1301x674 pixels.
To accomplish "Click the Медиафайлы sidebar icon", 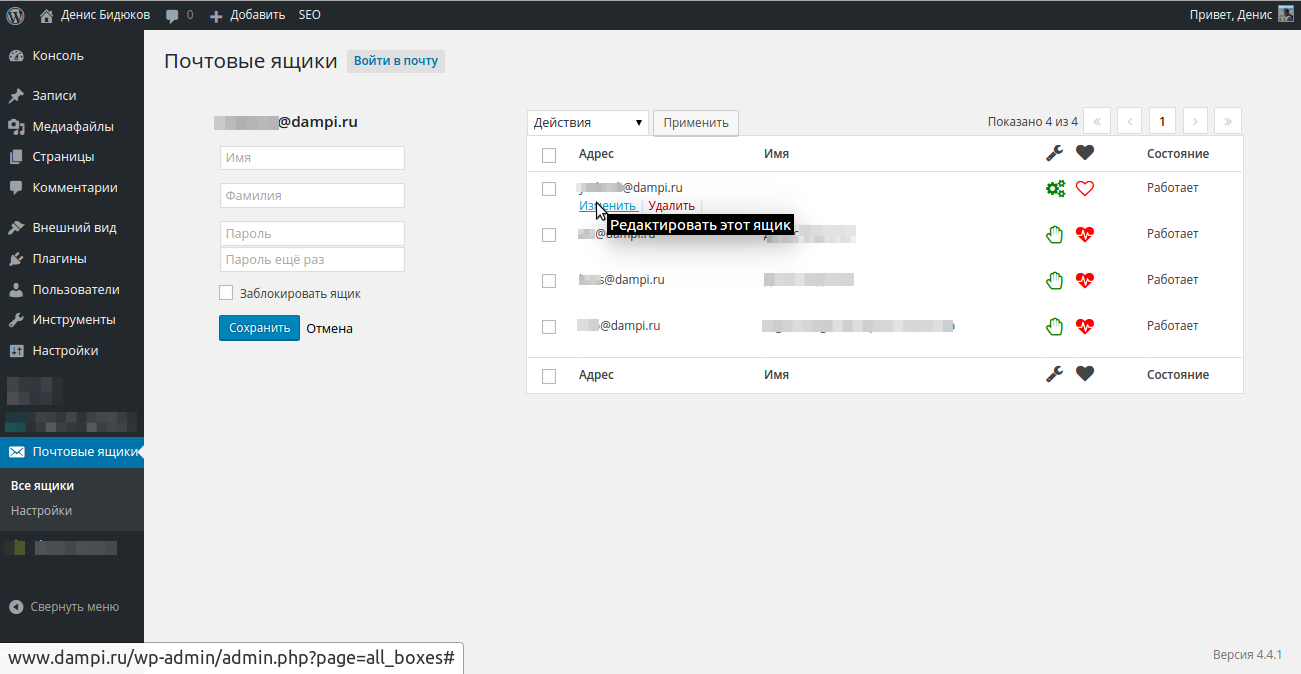I will coord(16,127).
